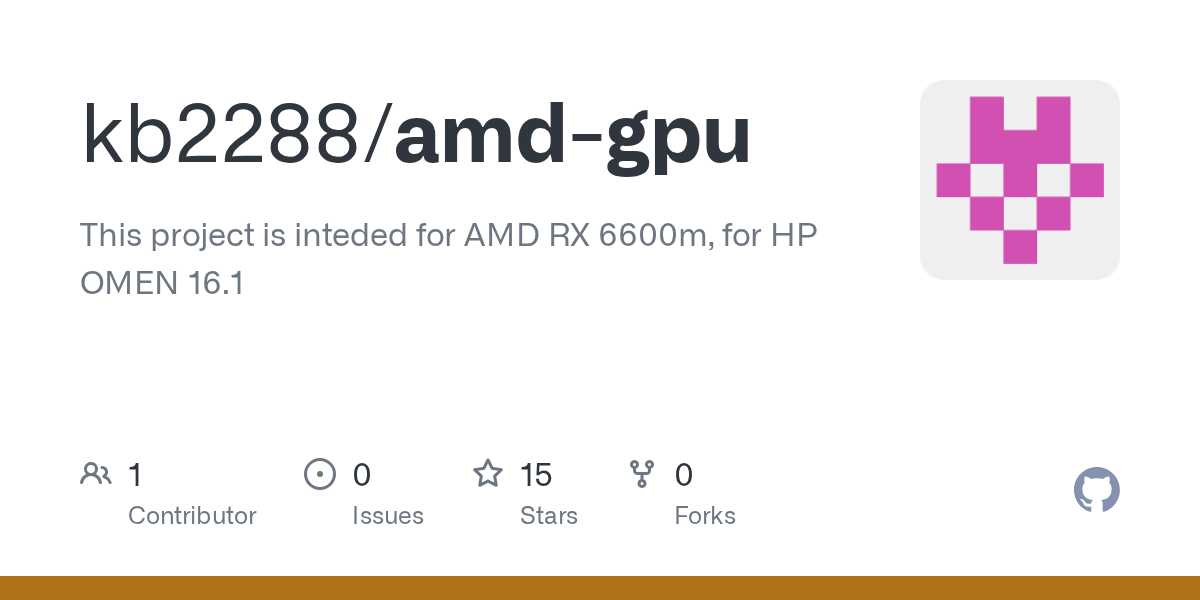
Task: Click the "OMEN 16.1" description line
Action: click(x=162, y=283)
